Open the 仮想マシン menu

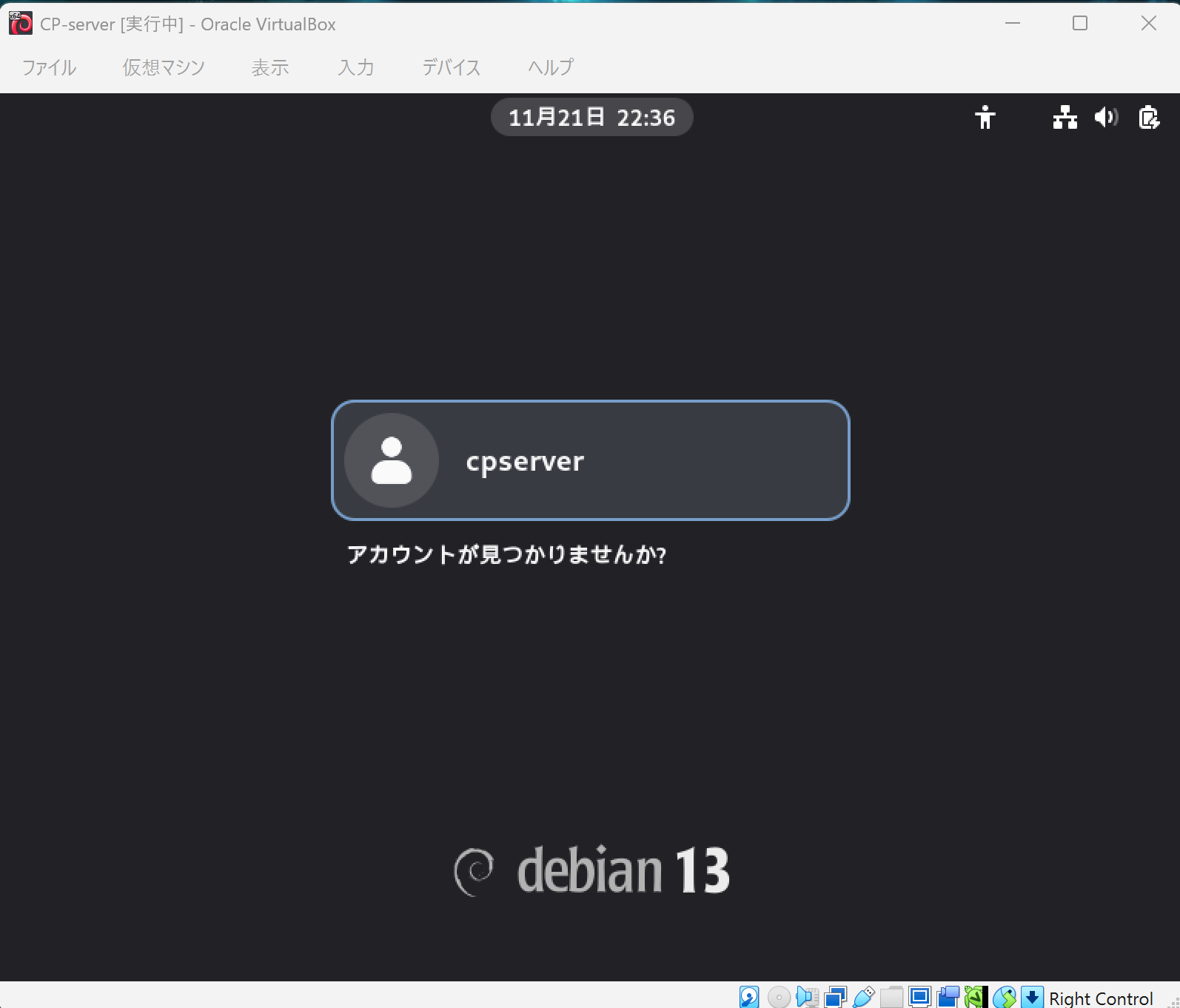(x=164, y=67)
